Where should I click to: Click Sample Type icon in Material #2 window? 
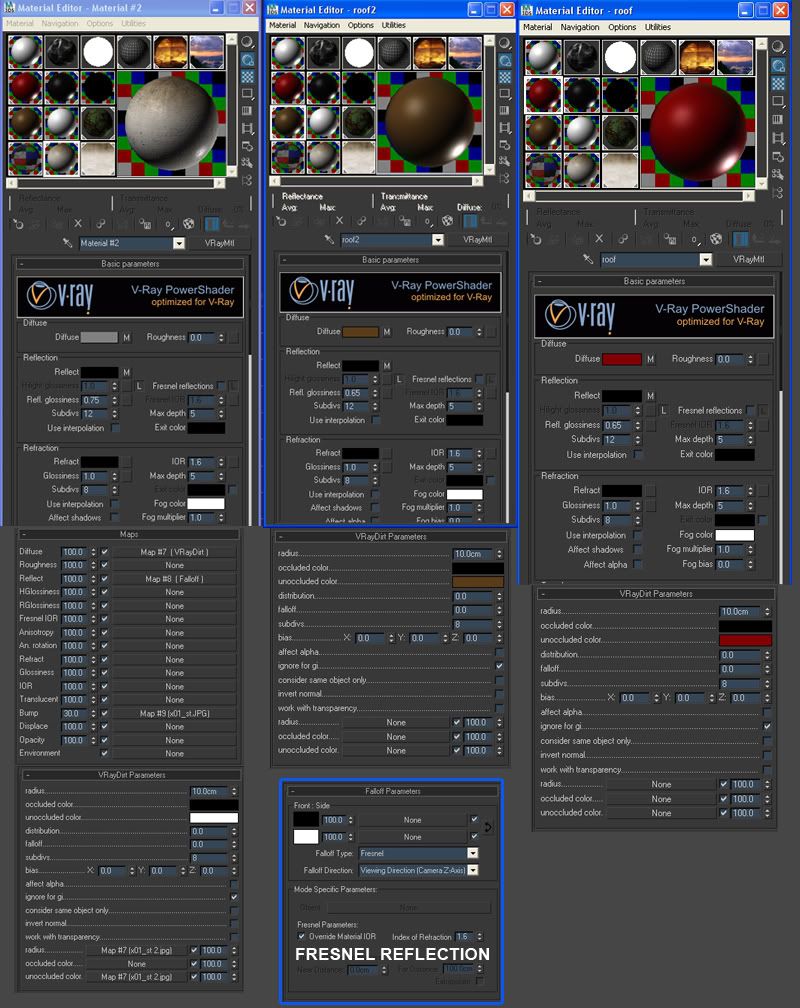coord(247,42)
